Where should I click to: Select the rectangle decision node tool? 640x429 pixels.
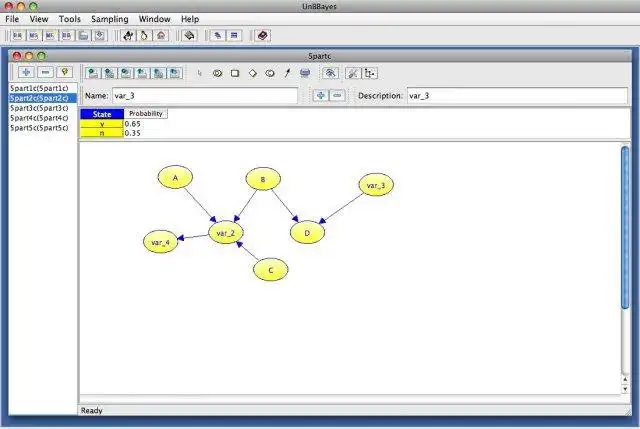click(235, 73)
